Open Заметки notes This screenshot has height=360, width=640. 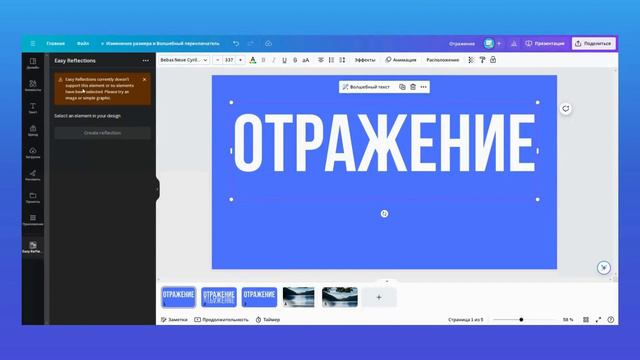(x=174, y=320)
